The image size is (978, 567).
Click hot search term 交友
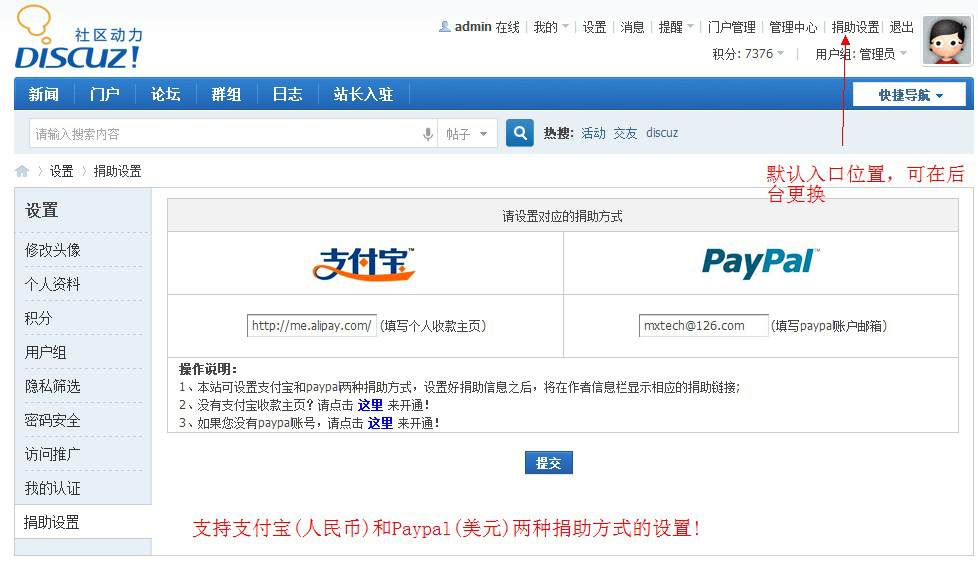[625, 133]
